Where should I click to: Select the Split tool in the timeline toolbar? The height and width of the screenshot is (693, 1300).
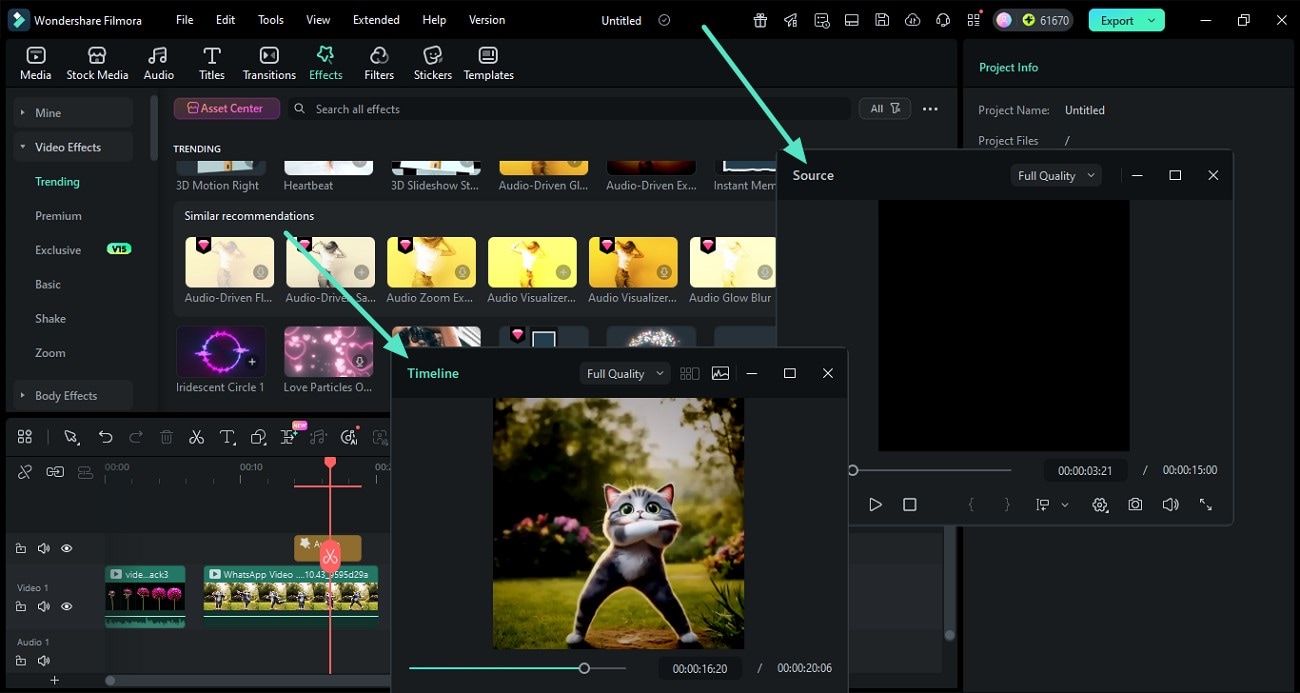(197, 437)
